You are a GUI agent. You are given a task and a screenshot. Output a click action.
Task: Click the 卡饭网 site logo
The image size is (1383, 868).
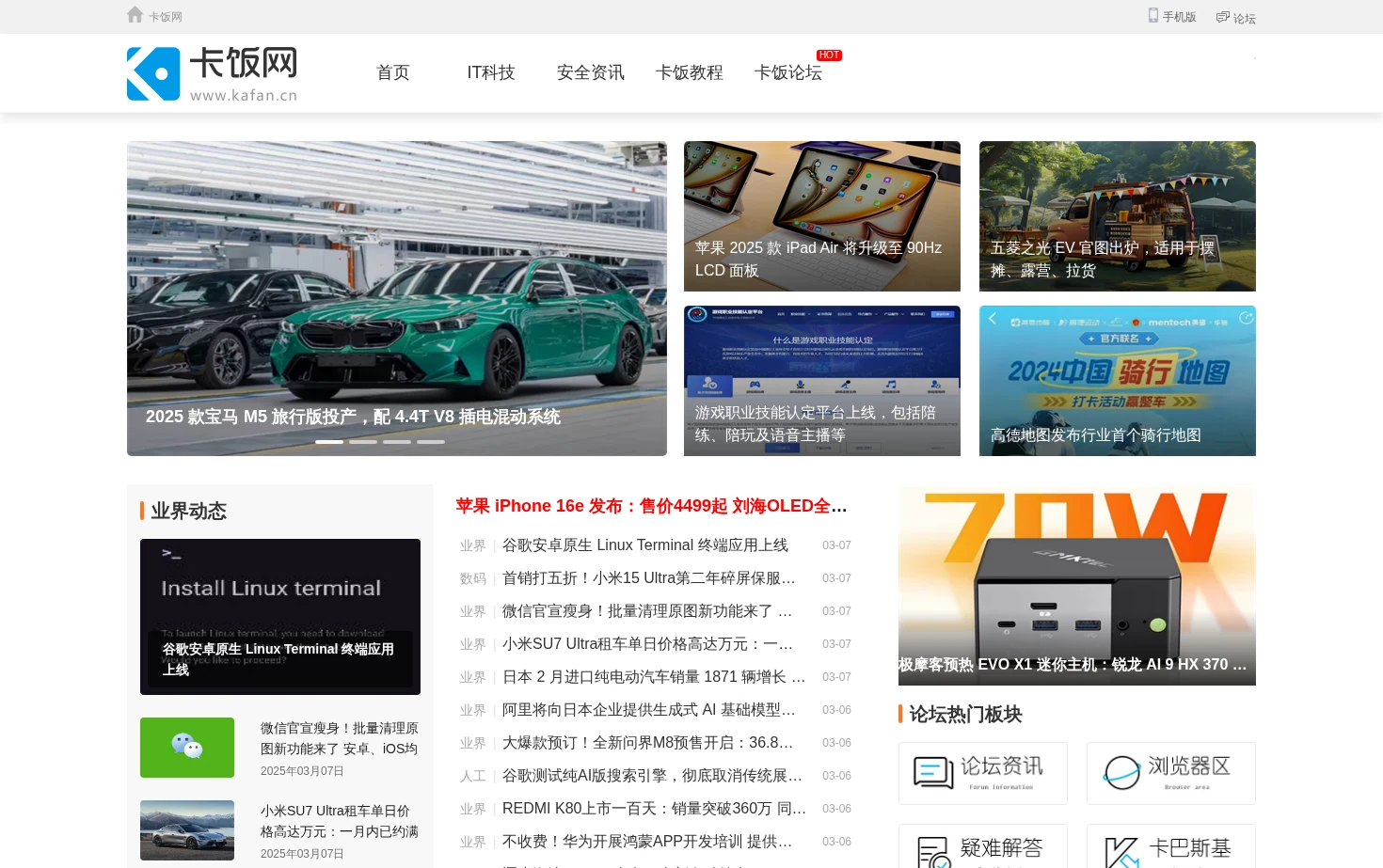click(213, 73)
